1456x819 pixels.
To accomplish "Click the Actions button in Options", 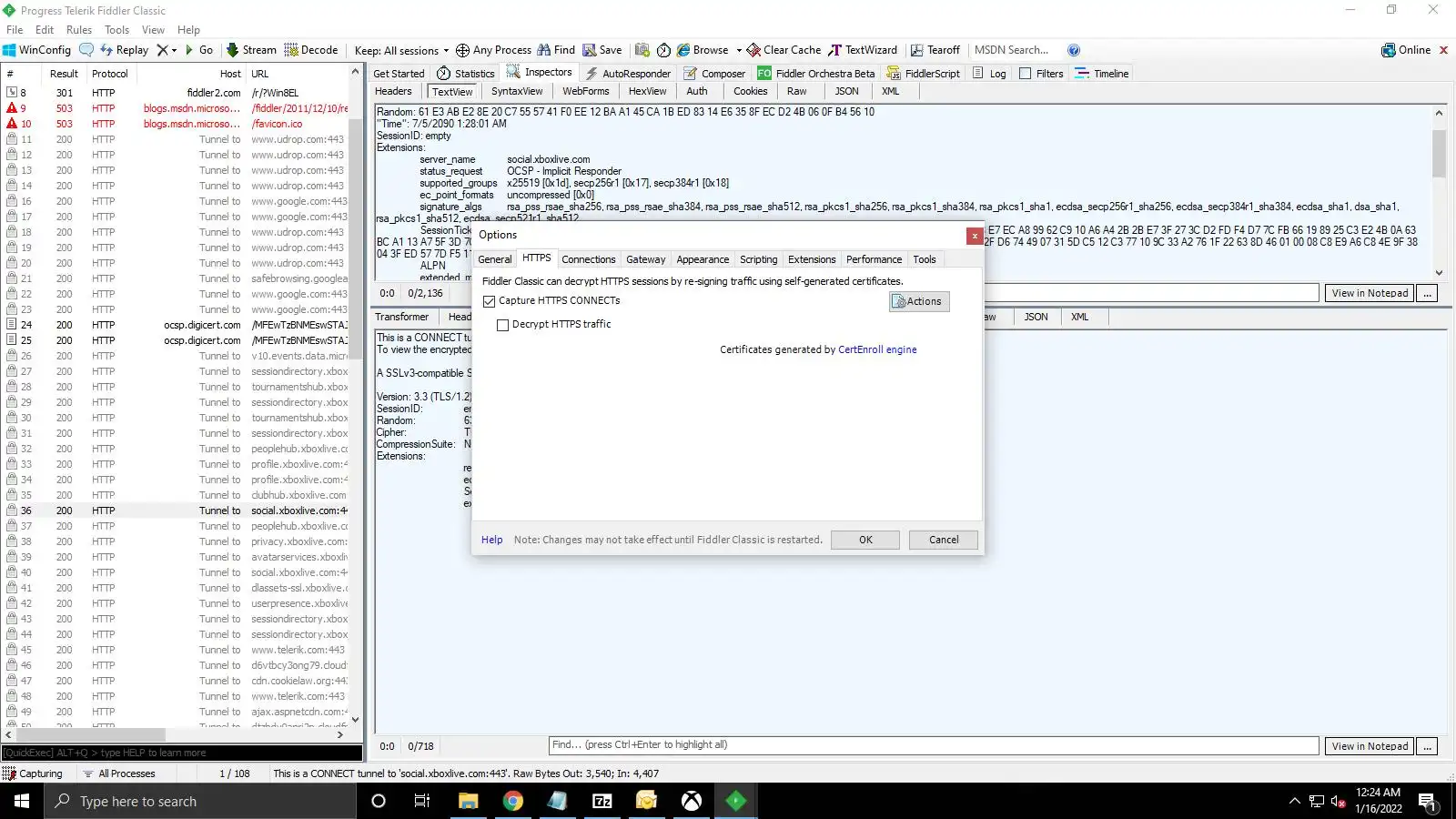I will (919, 301).
